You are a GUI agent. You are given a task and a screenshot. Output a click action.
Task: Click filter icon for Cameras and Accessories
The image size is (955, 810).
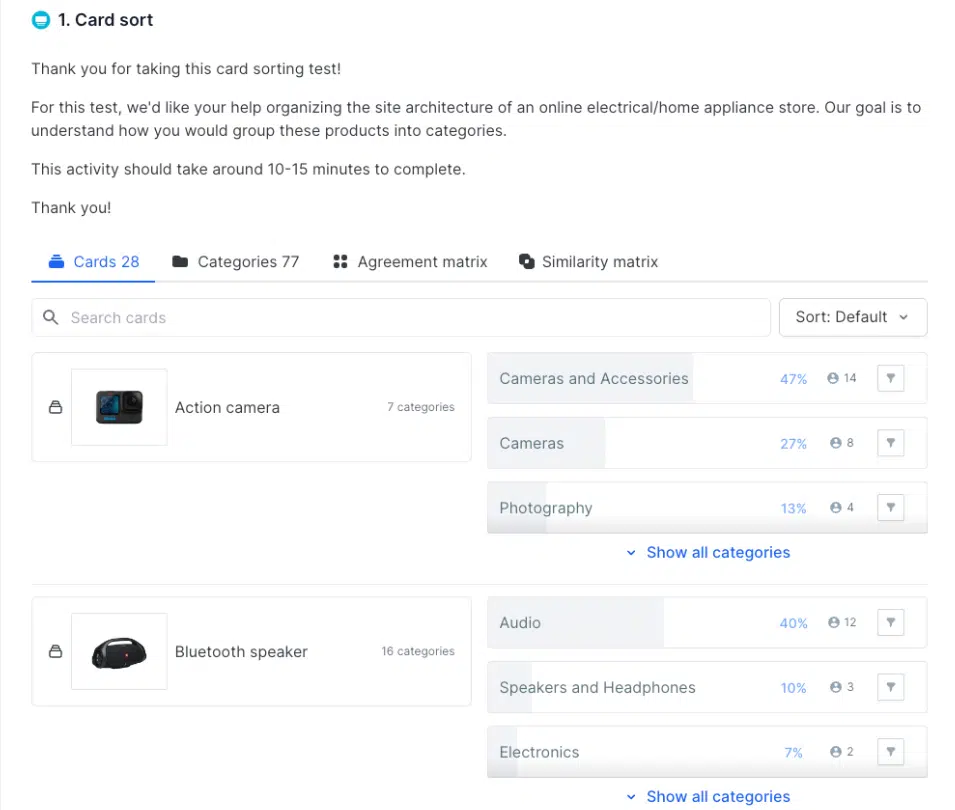point(890,379)
